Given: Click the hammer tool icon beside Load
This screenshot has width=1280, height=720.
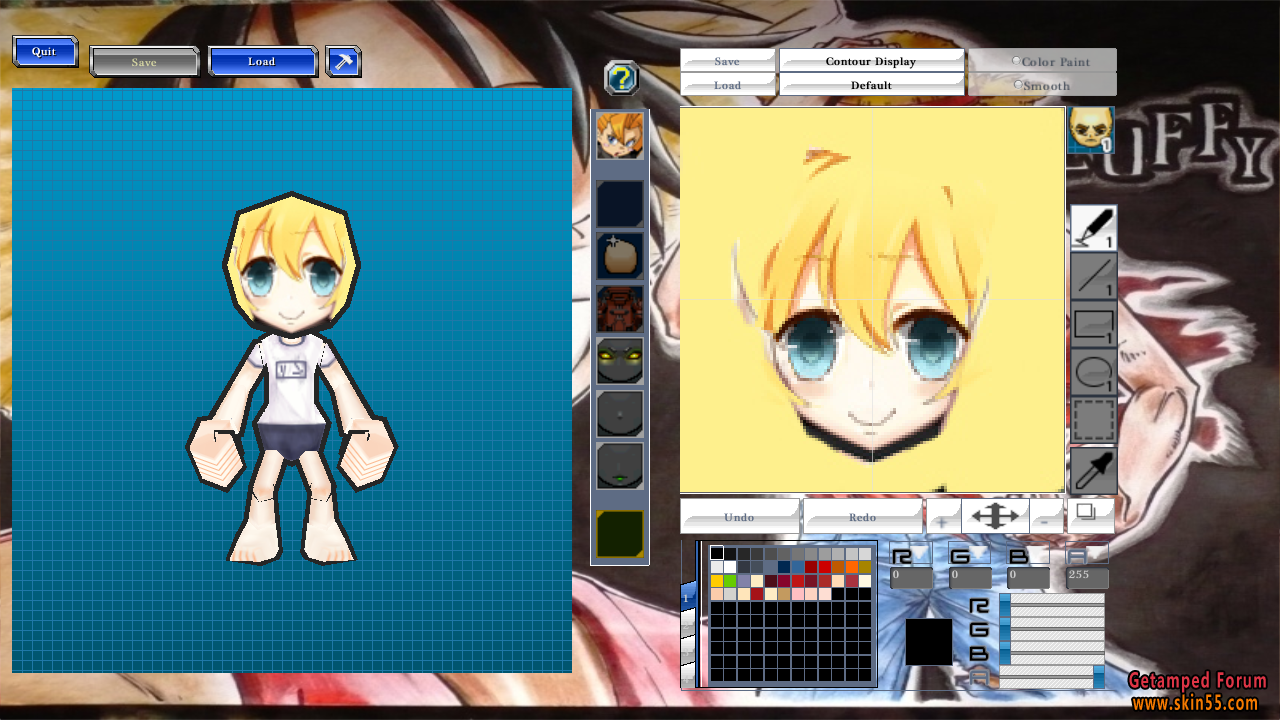Looking at the screenshot, I should tap(343, 61).
